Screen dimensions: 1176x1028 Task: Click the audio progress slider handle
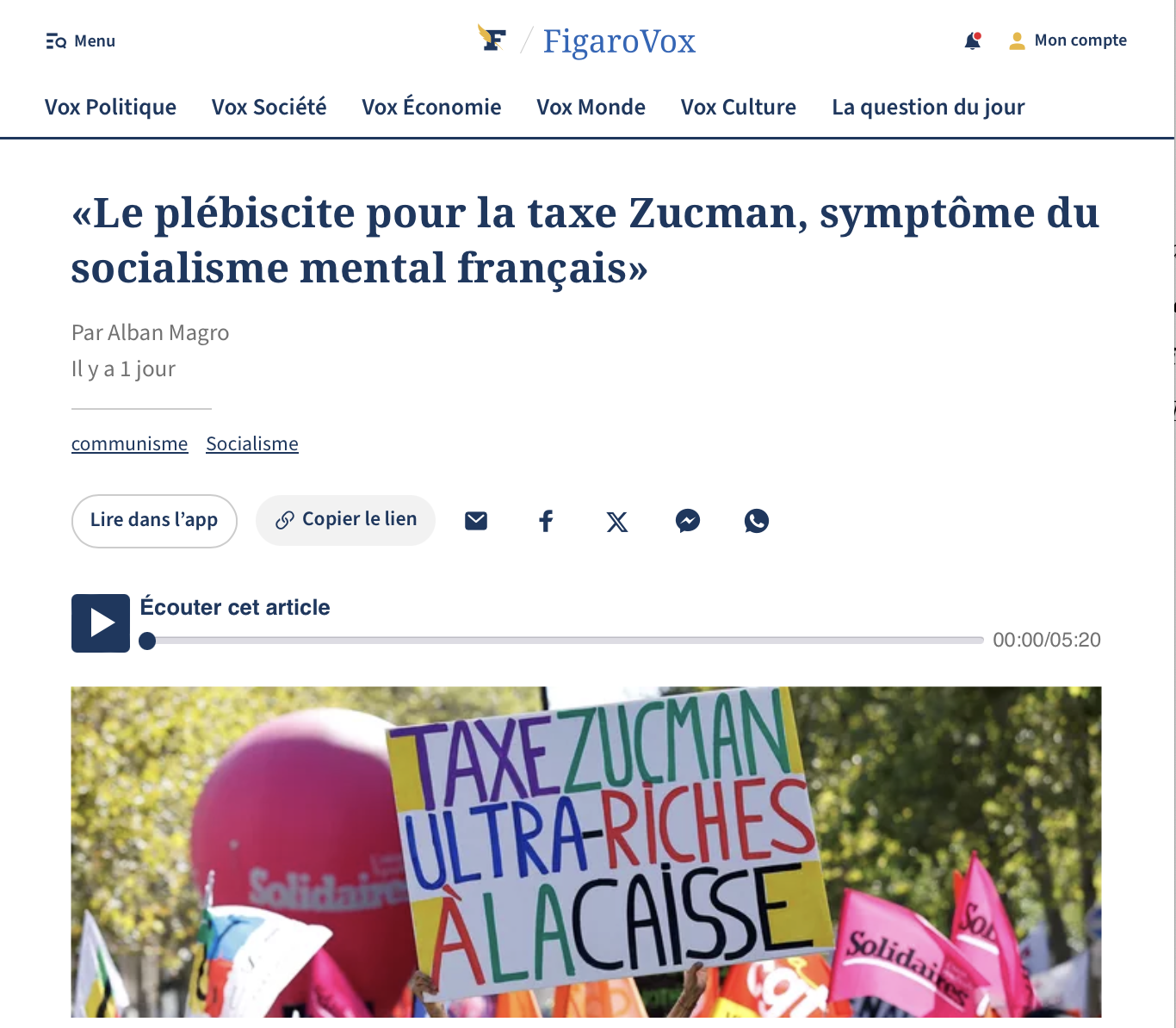coord(147,641)
